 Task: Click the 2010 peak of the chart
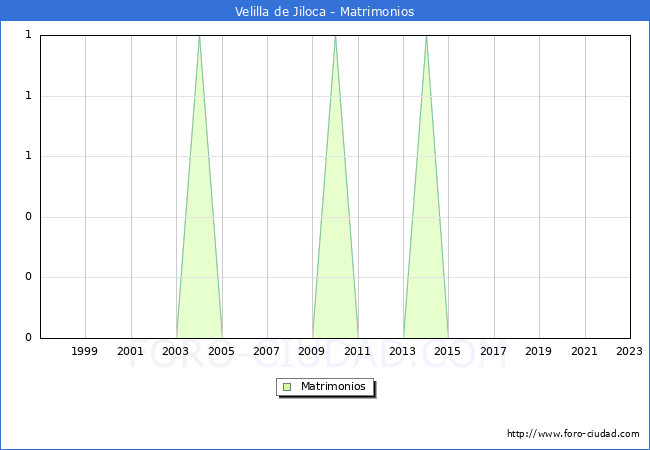coord(335,37)
